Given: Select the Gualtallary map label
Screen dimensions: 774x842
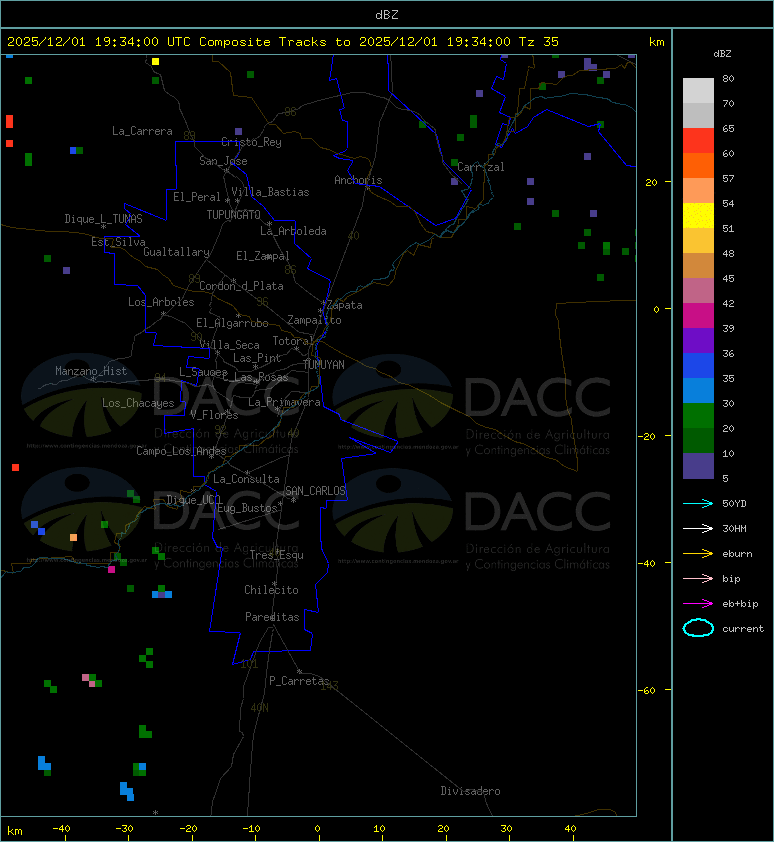Looking at the screenshot, I should coord(177,252).
